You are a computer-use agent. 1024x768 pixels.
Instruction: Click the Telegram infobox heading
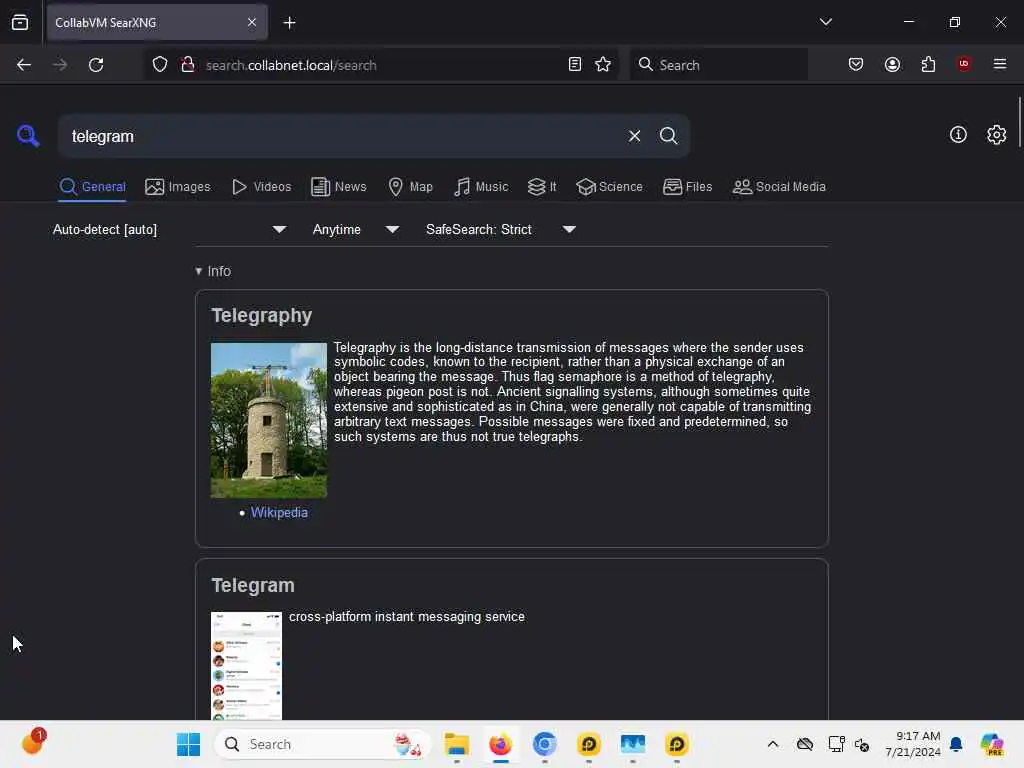(x=253, y=585)
